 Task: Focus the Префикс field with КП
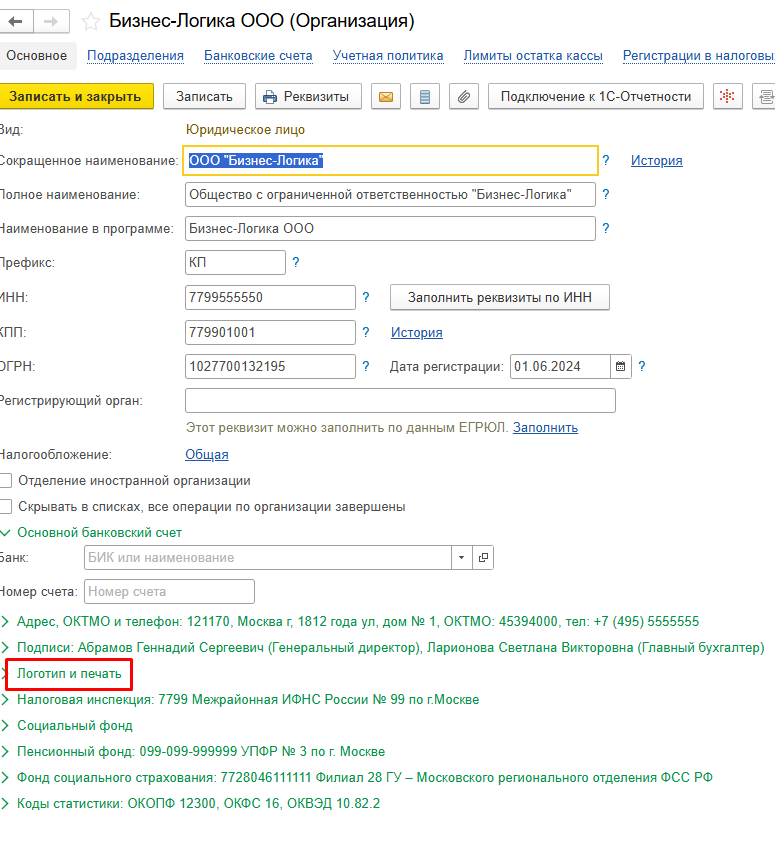point(235,263)
